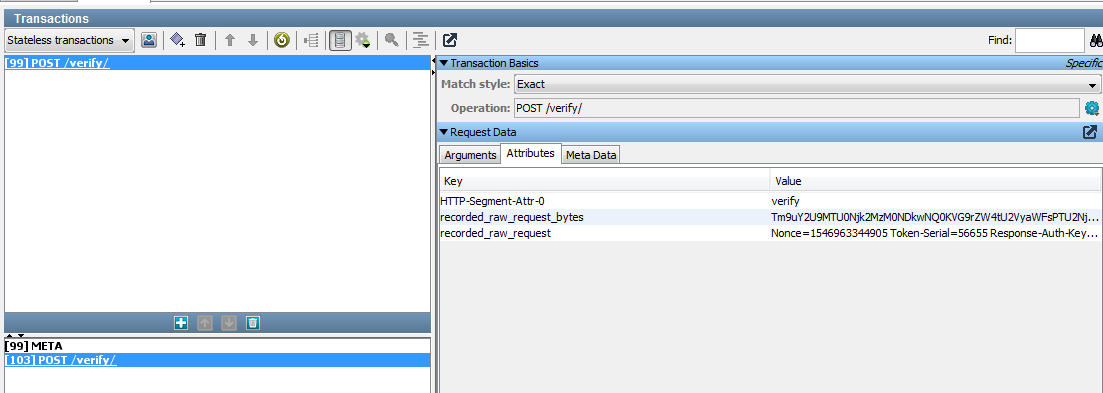Image resolution: width=1103 pixels, height=393 pixels.
Task: Select the Attributes tab
Action: coord(530,153)
